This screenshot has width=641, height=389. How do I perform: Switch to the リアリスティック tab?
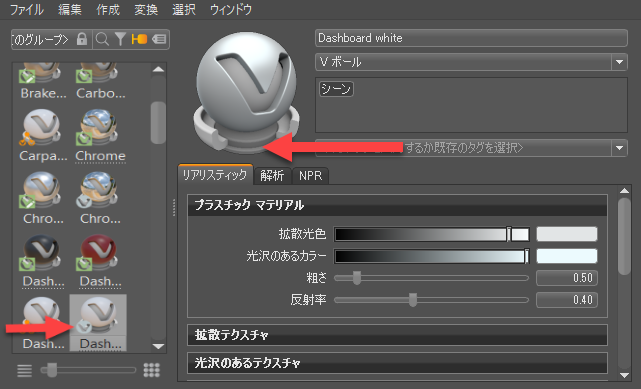pos(215,175)
